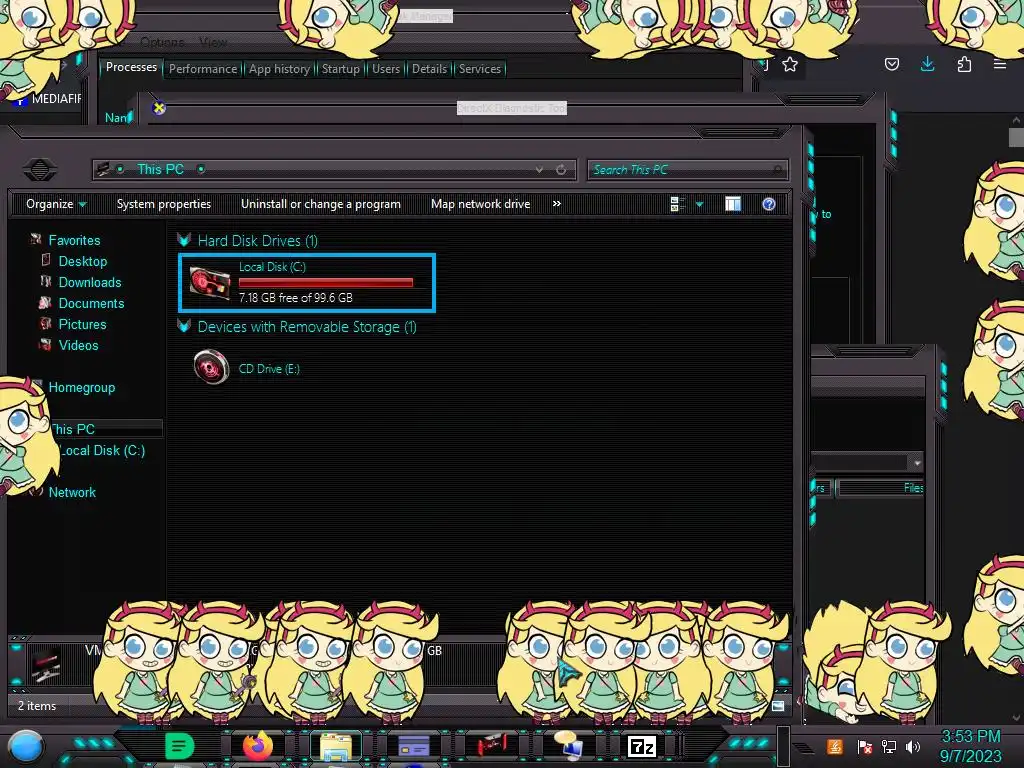The image size is (1024, 768).
Task: Open Documents in navigation pane
Action: coord(91,303)
